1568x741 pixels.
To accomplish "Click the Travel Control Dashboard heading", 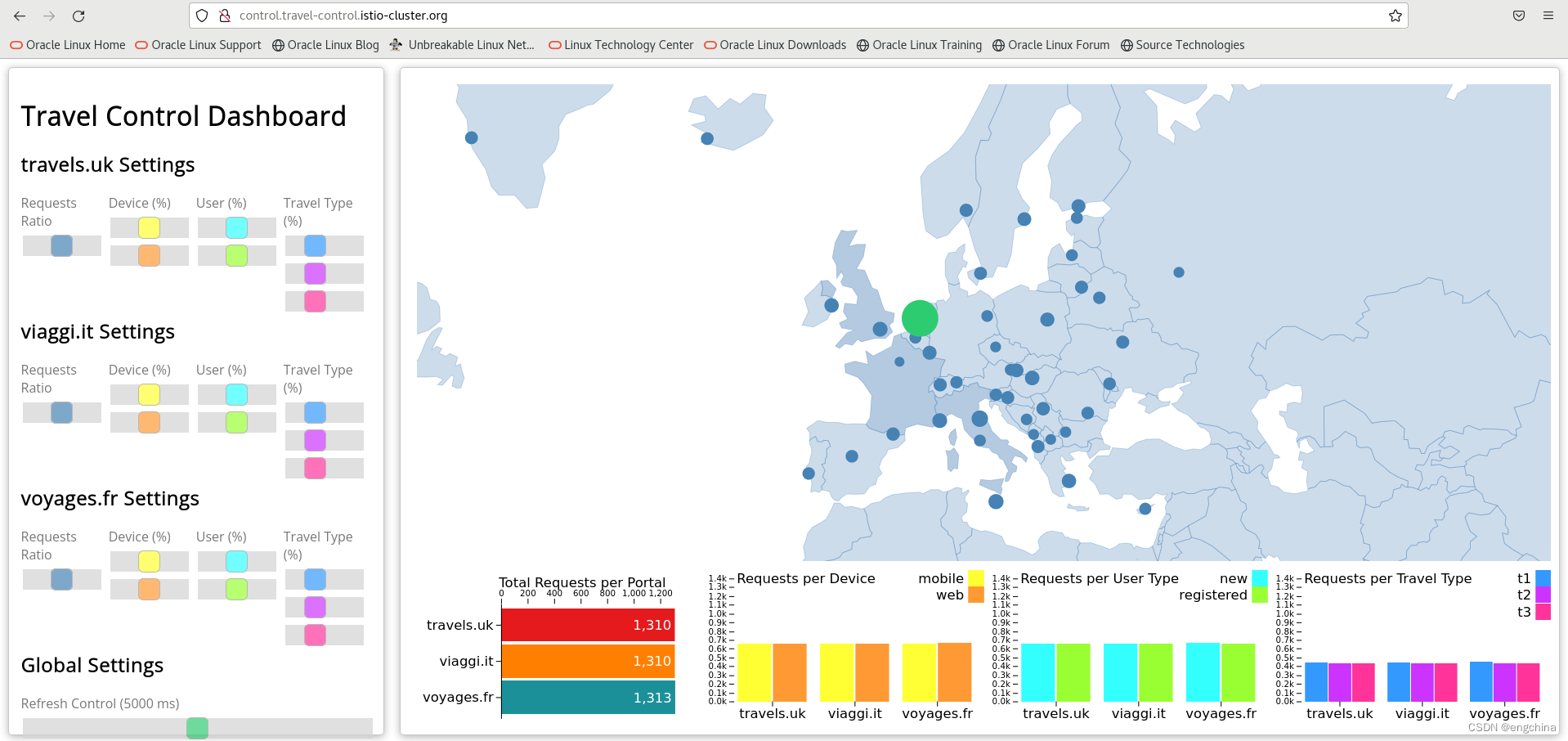I will pyautogui.click(x=183, y=116).
